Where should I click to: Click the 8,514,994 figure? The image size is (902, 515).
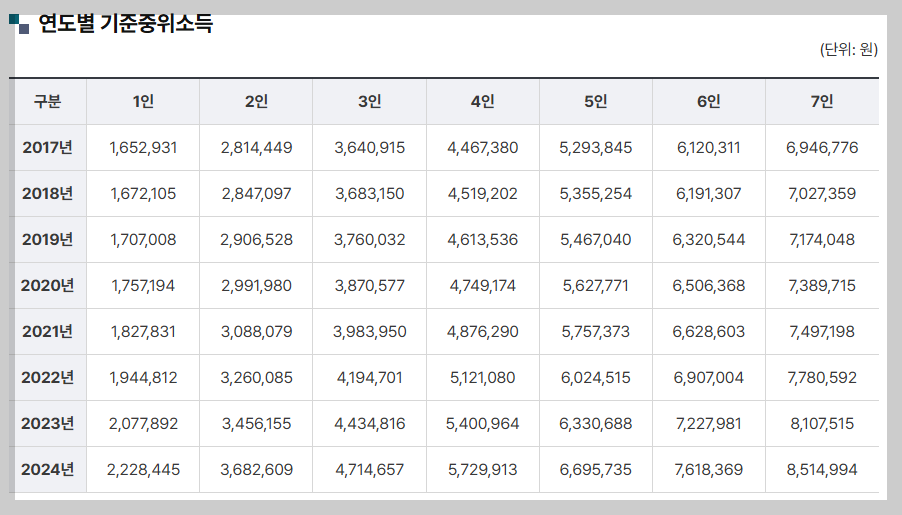[822, 470]
